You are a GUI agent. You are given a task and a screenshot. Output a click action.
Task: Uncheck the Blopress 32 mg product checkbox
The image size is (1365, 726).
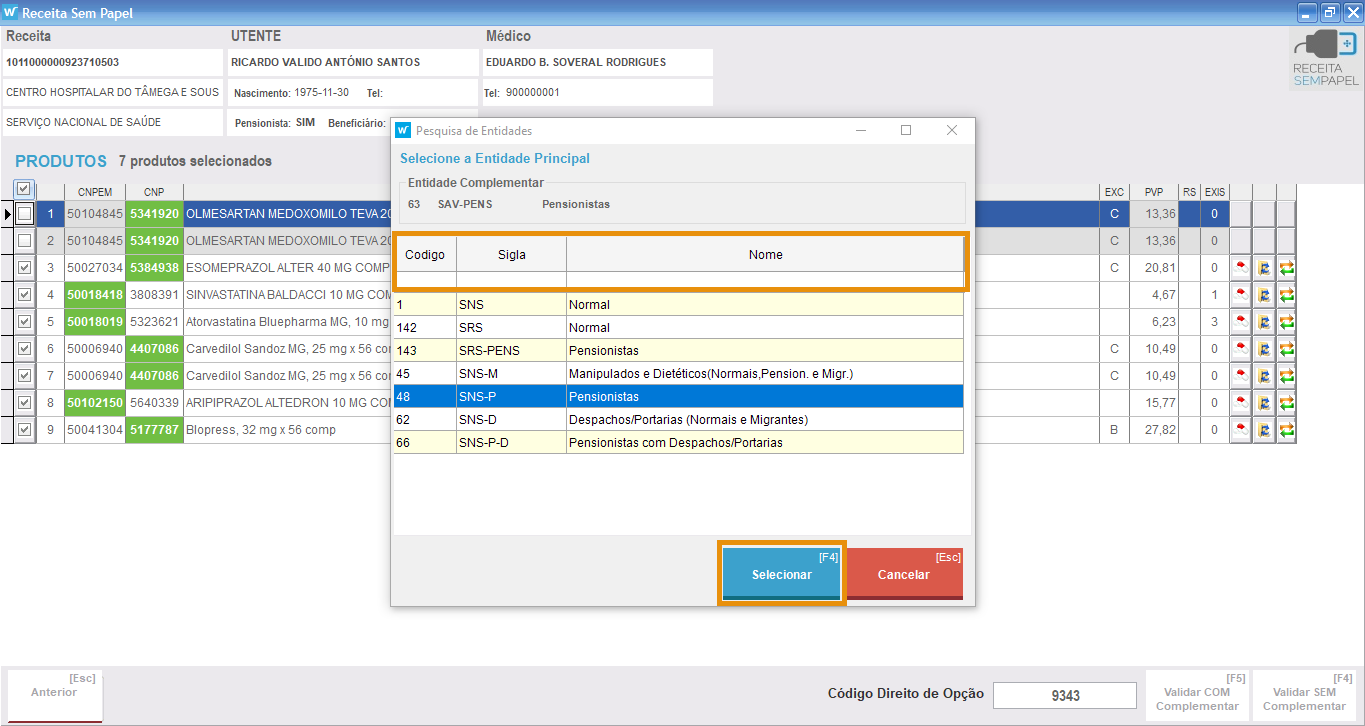[x=24, y=430]
